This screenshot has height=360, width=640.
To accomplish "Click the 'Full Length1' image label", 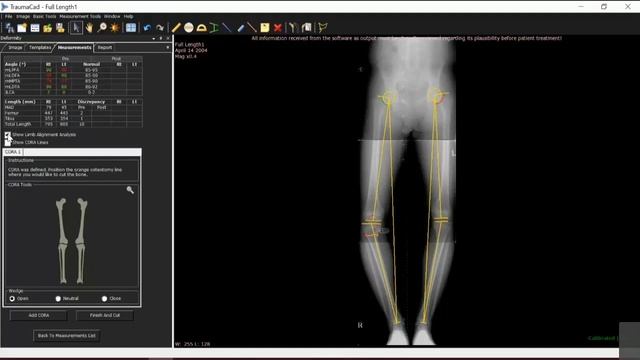I will pos(189,44).
